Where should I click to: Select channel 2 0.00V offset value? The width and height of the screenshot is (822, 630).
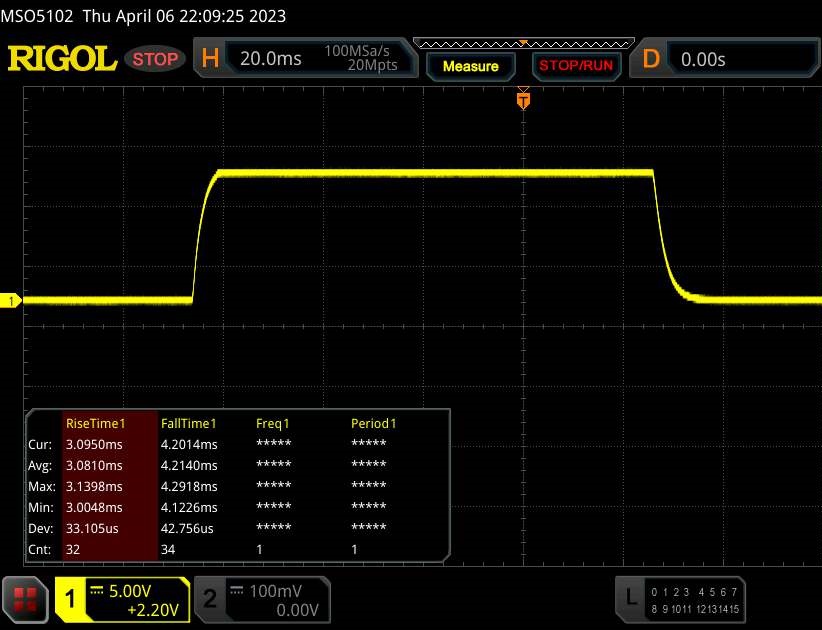point(297,610)
